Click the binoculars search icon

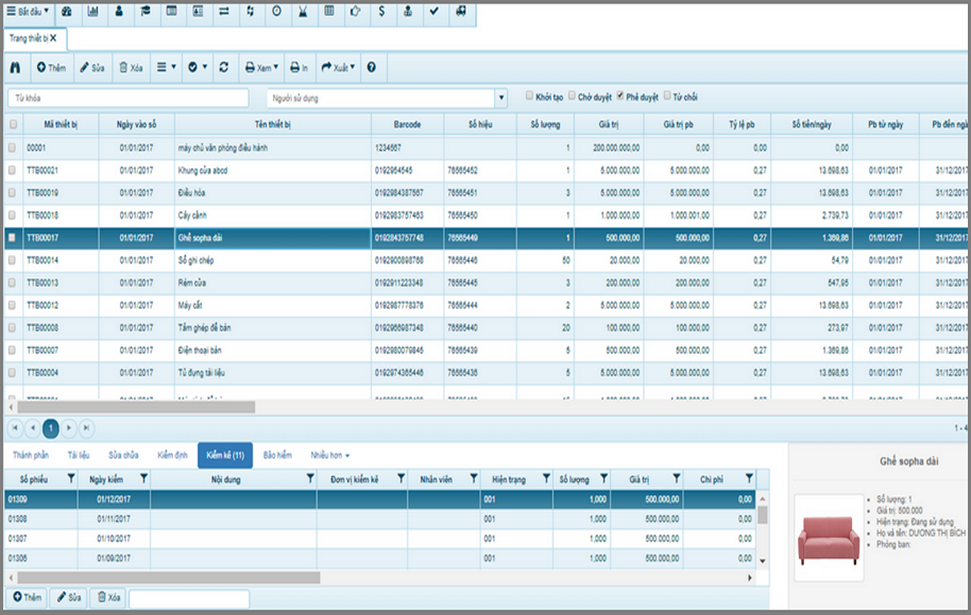[x=15, y=68]
